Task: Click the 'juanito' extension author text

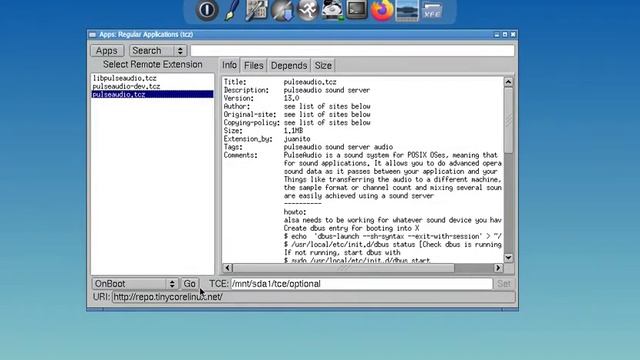Action: (x=297, y=139)
